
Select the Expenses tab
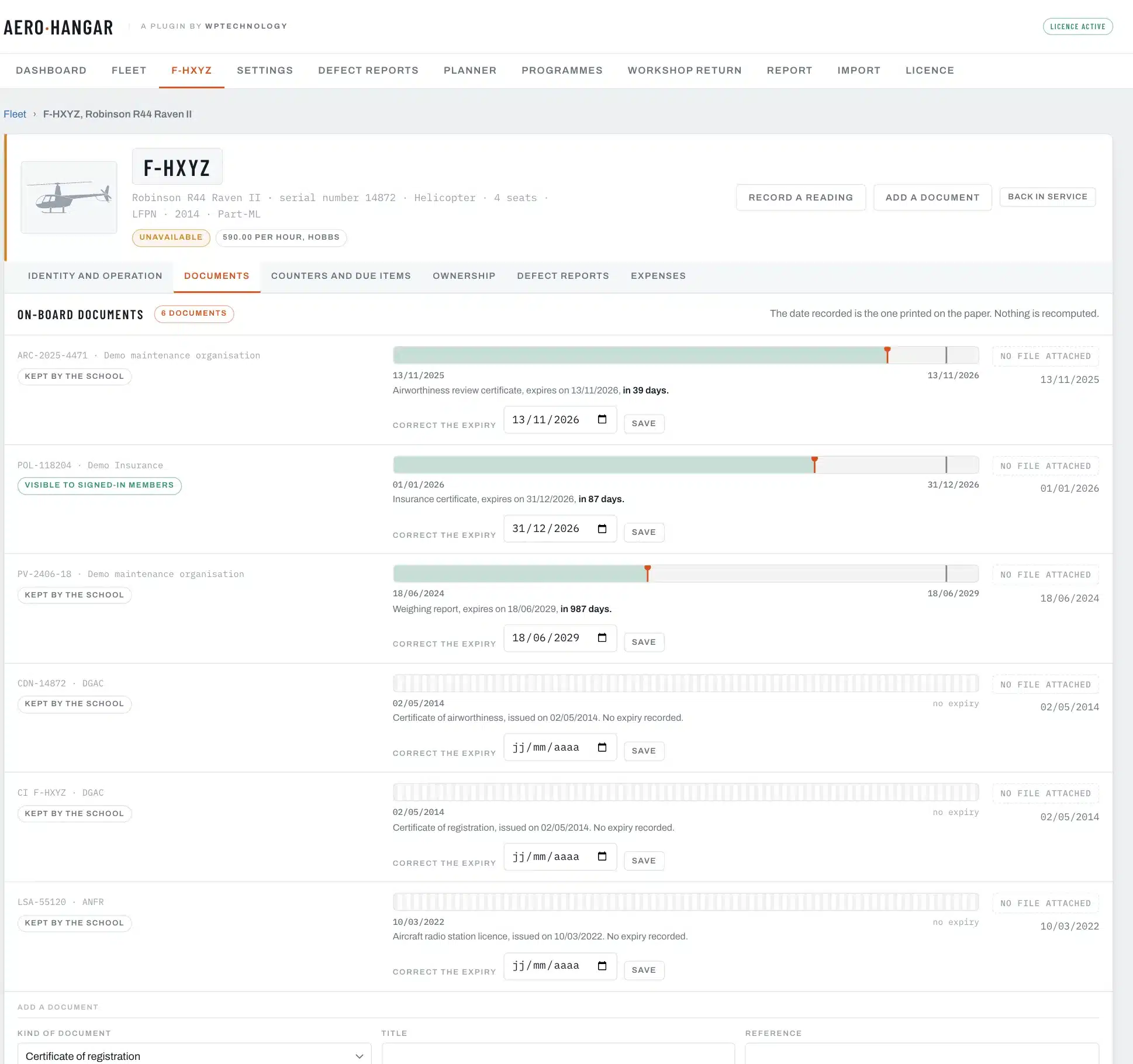pos(658,276)
